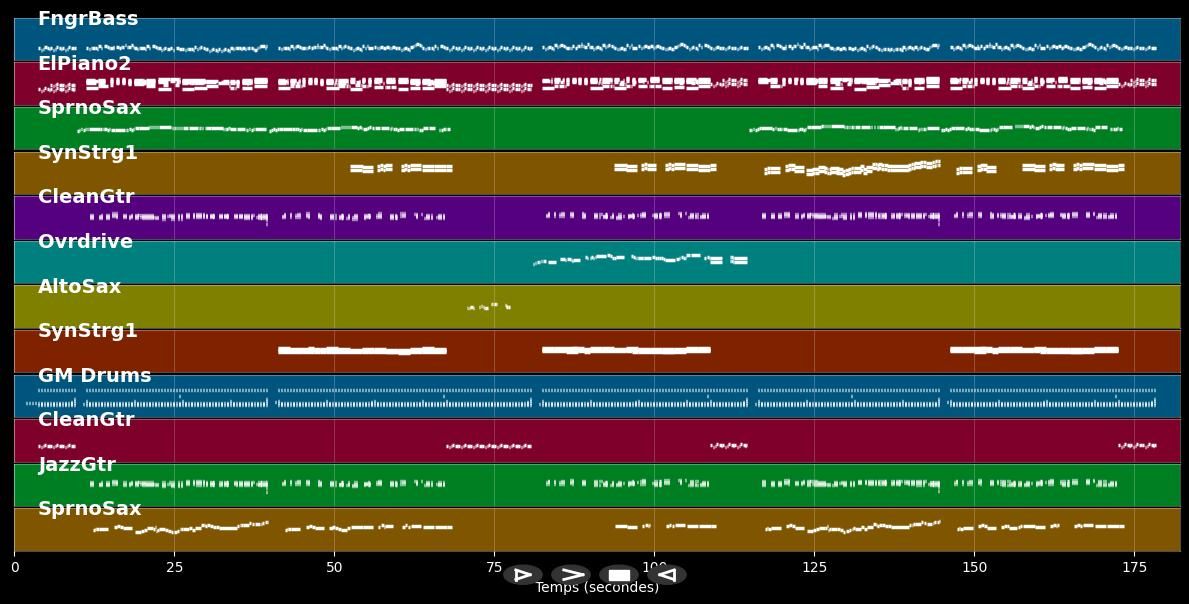Click the Ovrdrive note cluster in the teal track

(640, 259)
